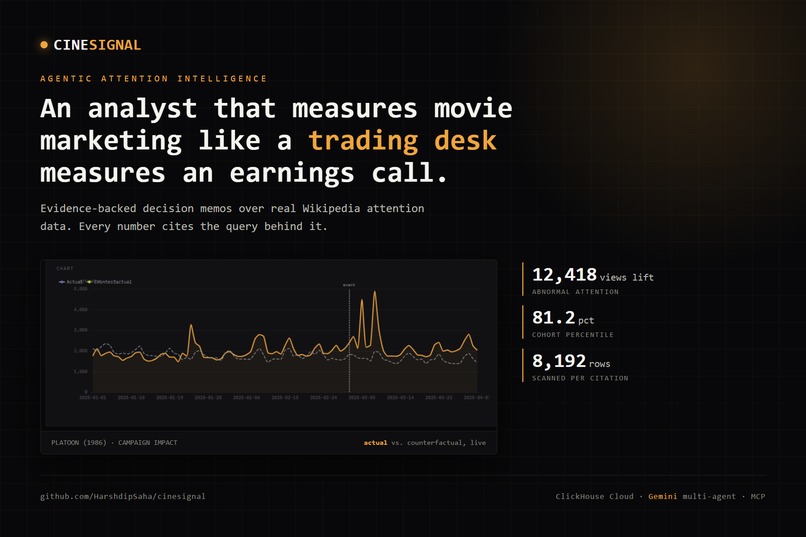This screenshot has height=537, width=806.
Task: Click the 'AGENTIC ATTENTION INTELLIGENCE' tagline
Action: [154, 79]
